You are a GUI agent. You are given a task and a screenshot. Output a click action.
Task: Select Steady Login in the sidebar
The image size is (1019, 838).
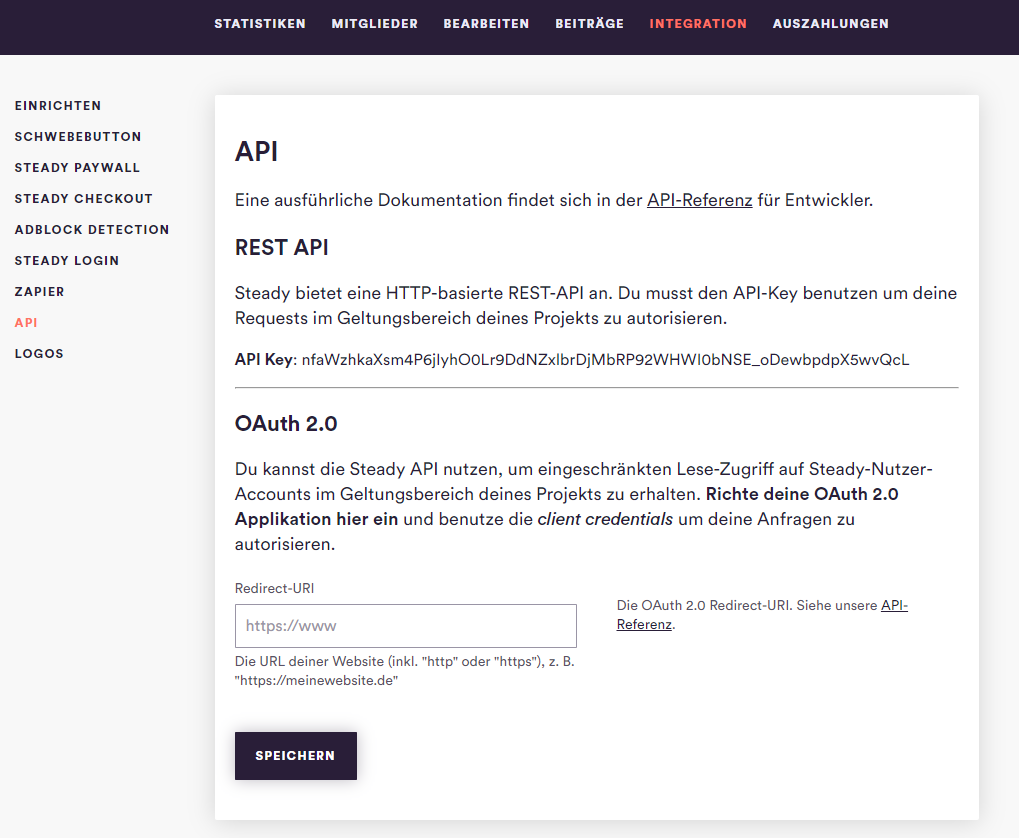[x=67, y=261]
